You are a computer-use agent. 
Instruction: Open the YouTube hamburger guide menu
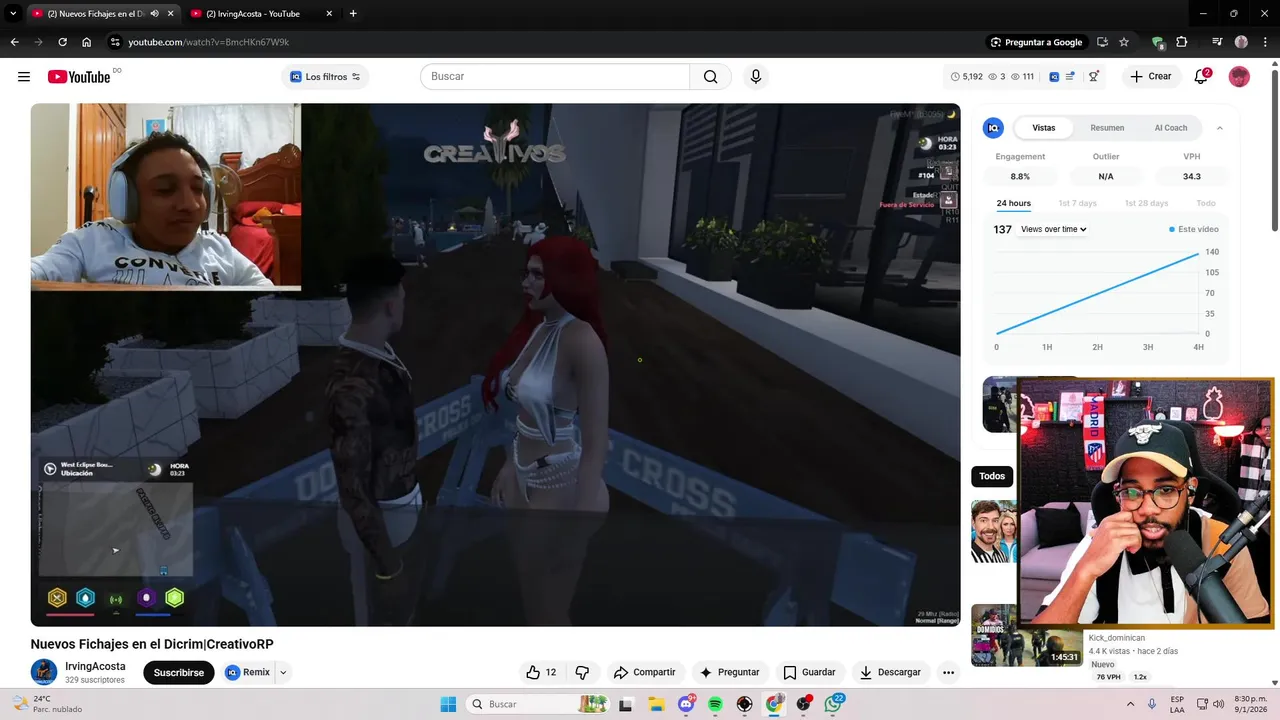tap(24, 77)
